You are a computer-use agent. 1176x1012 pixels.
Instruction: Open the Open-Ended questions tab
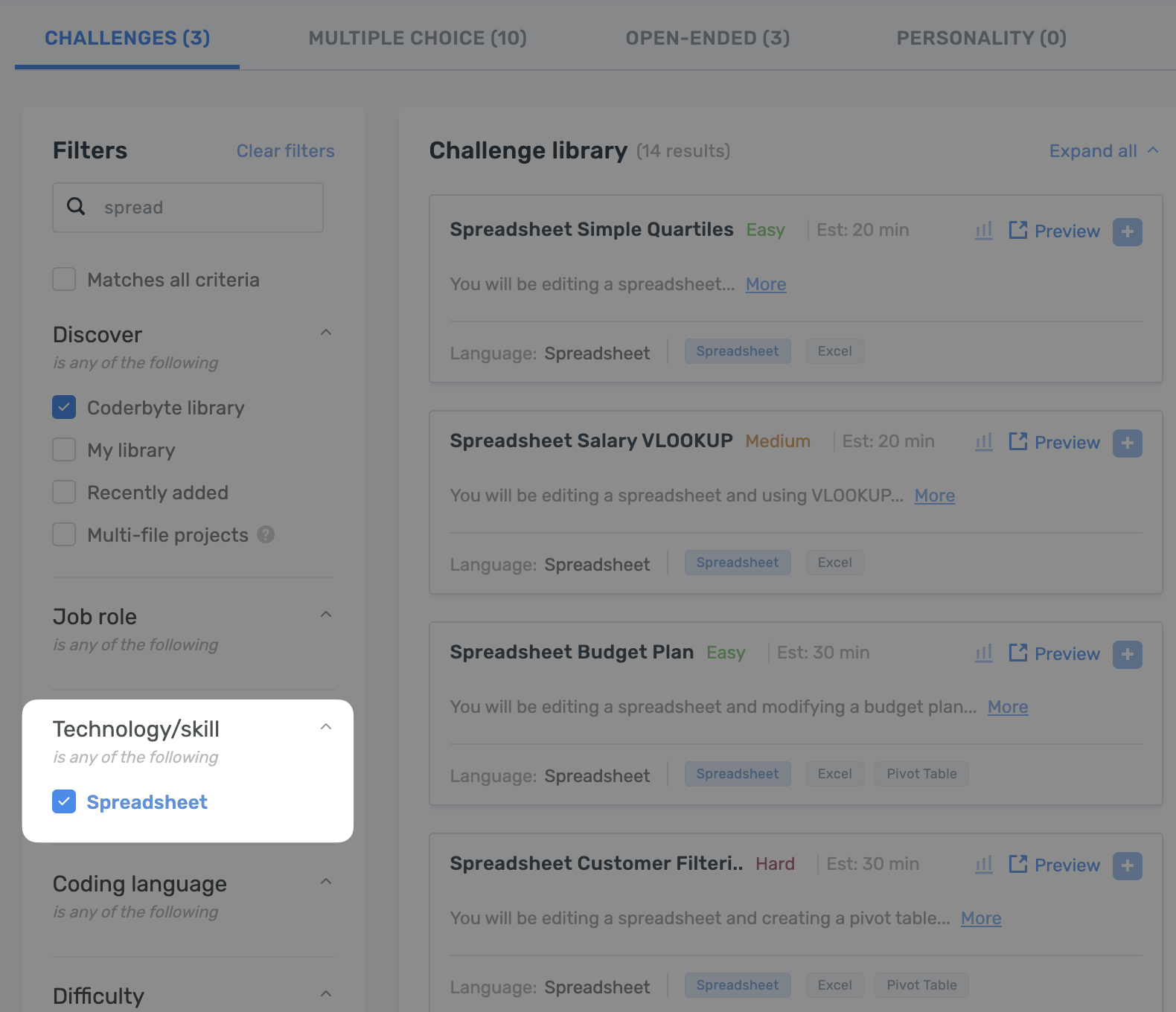pos(707,38)
